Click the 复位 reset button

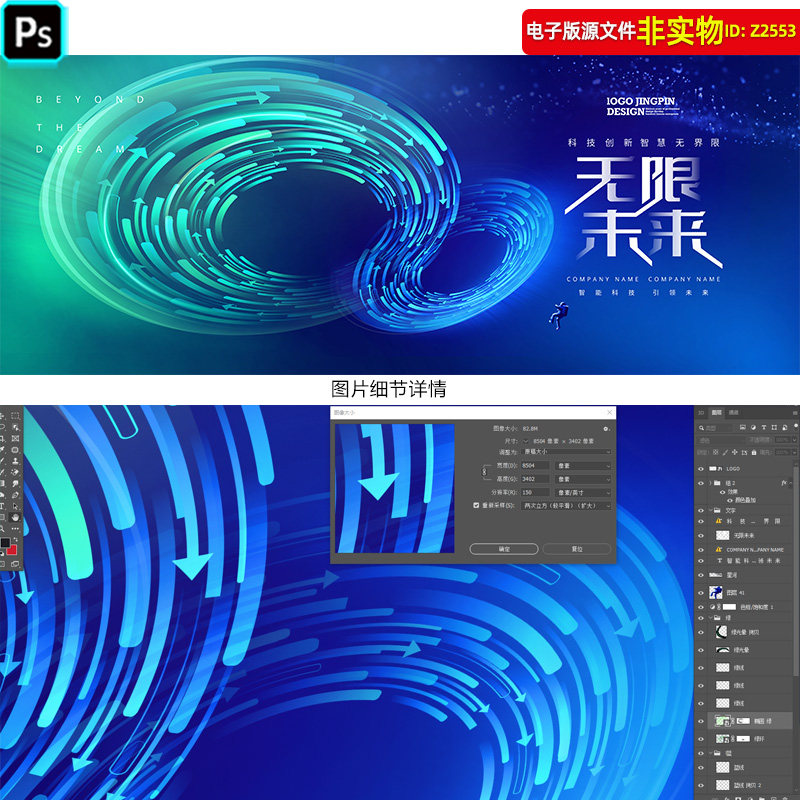click(577, 549)
